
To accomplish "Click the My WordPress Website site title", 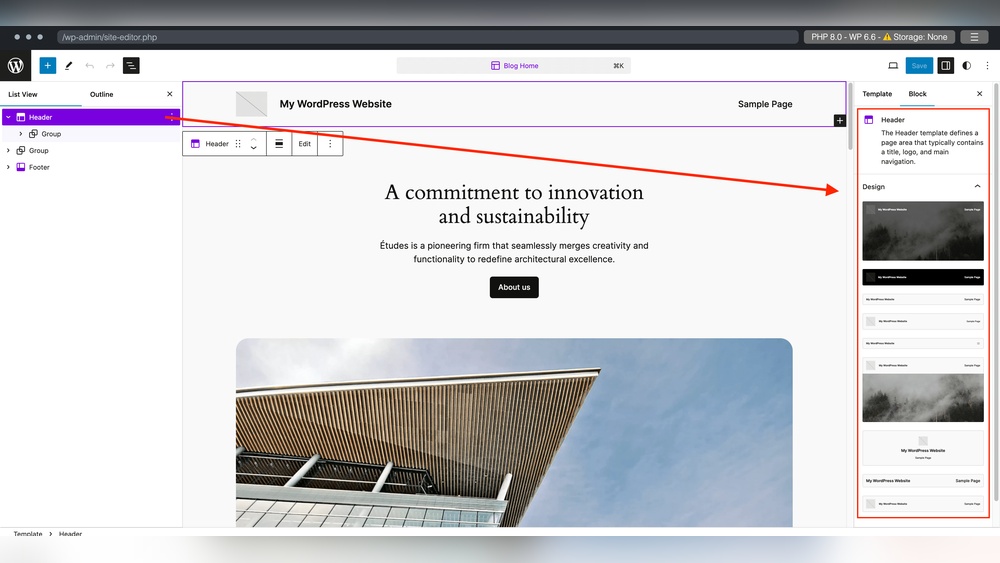I will click(x=335, y=104).
